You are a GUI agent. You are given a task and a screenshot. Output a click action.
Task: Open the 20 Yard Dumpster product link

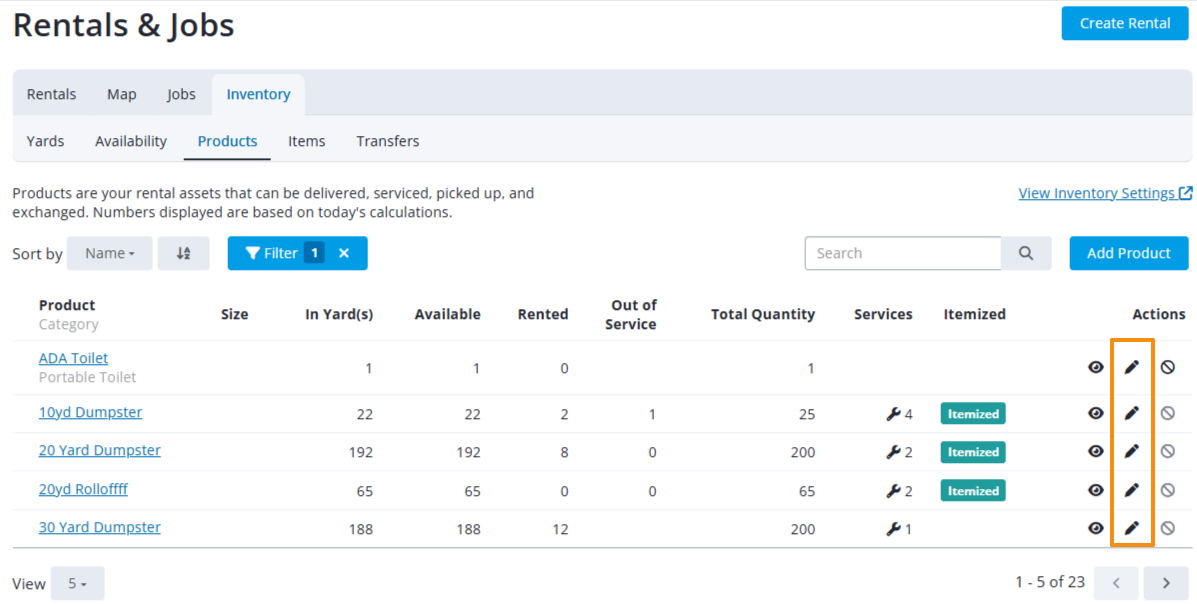tap(99, 451)
